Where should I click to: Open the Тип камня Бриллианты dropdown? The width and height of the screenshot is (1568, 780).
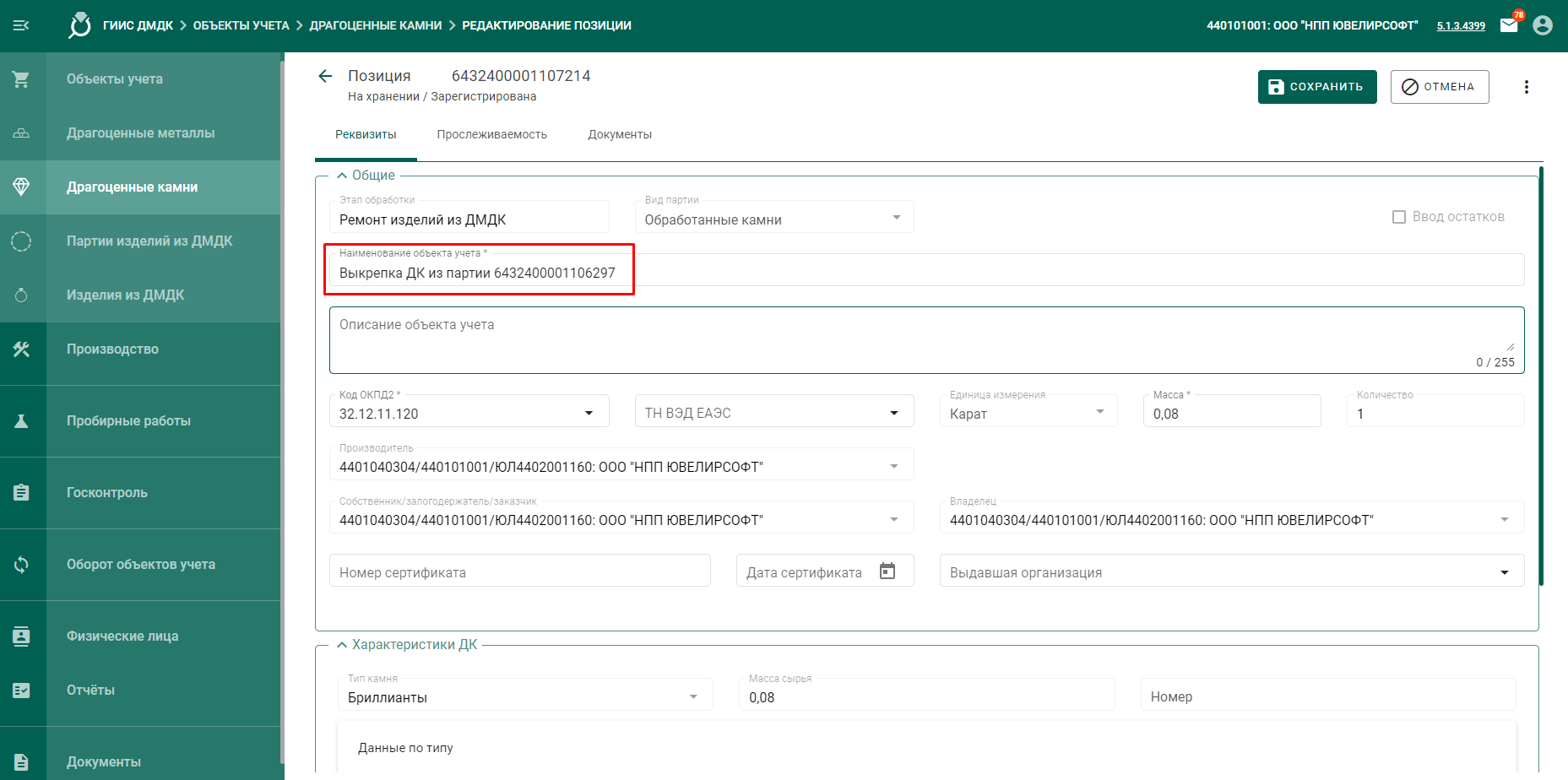525,695
